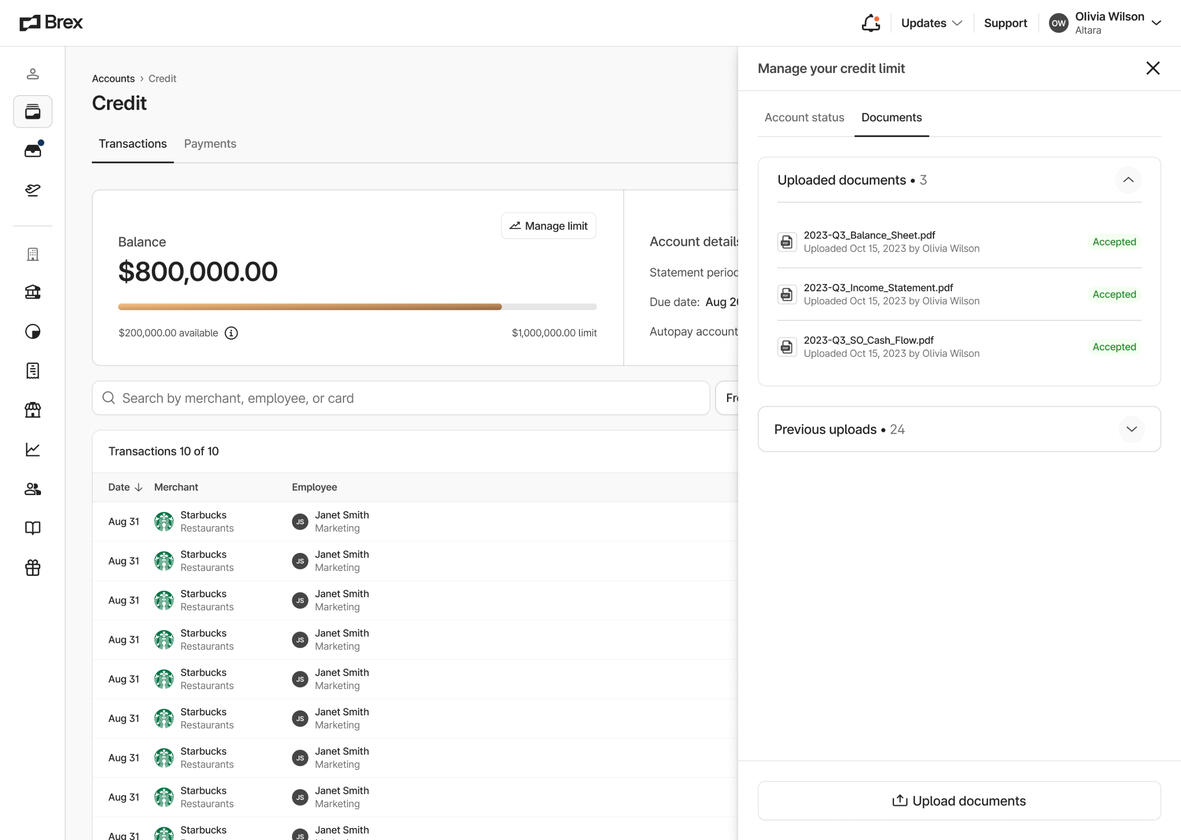
Task: Switch to the Account status tab
Action: [x=804, y=118]
